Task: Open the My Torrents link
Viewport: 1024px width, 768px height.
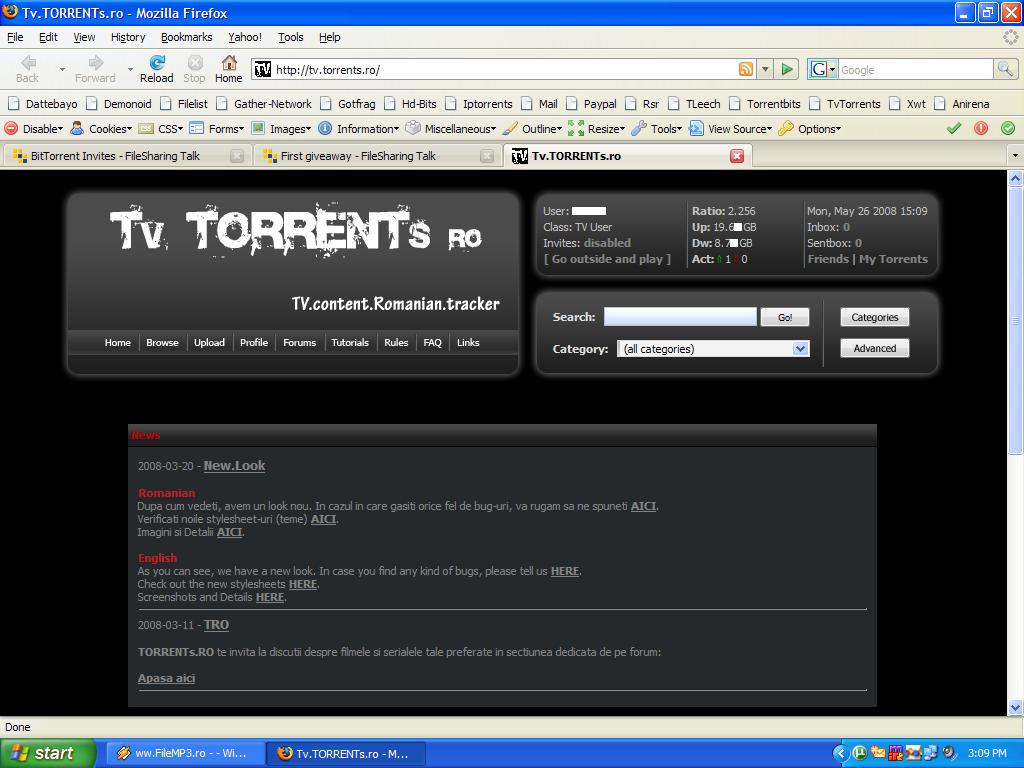Action: 893,259
